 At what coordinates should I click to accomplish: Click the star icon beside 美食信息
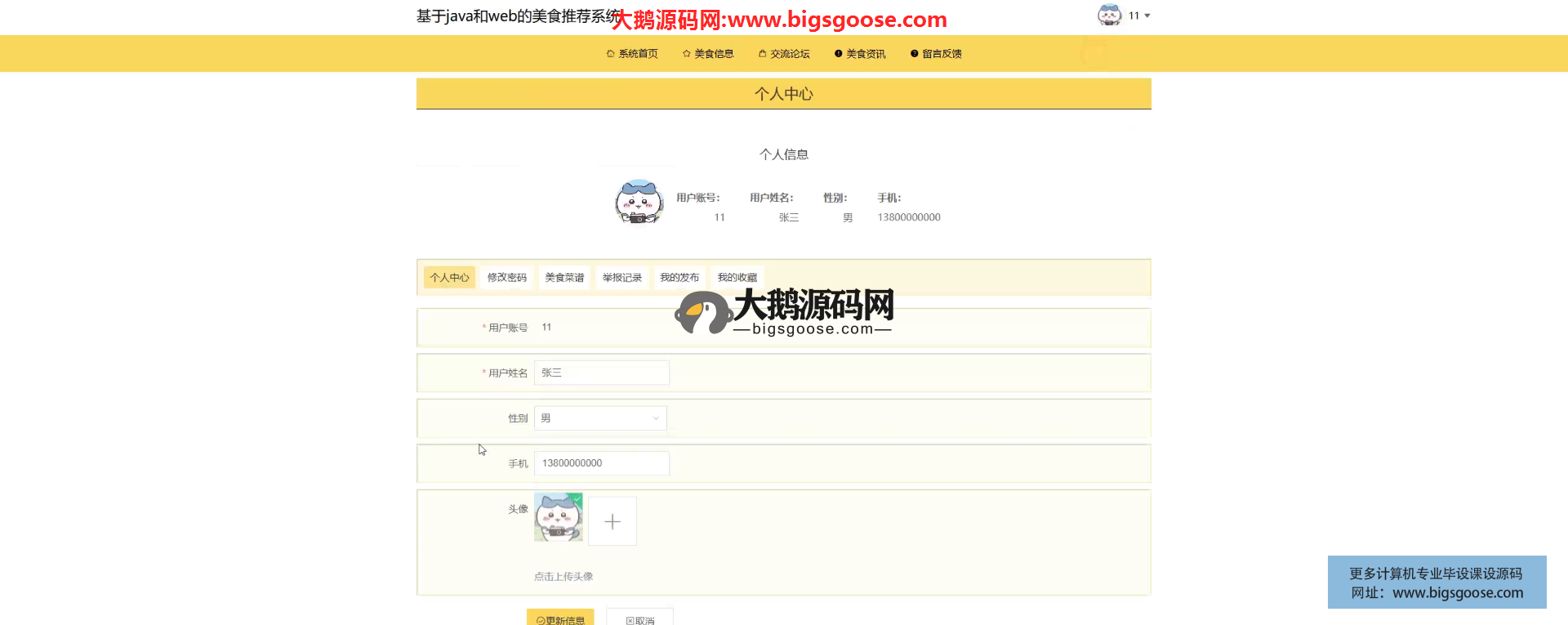[x=686, y=54]
